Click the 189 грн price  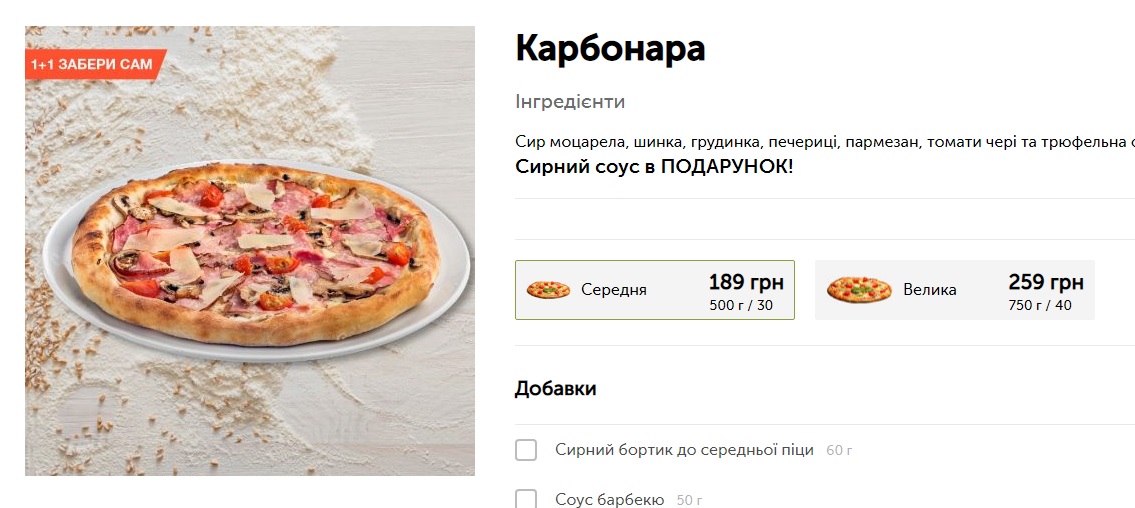point(746,282)
